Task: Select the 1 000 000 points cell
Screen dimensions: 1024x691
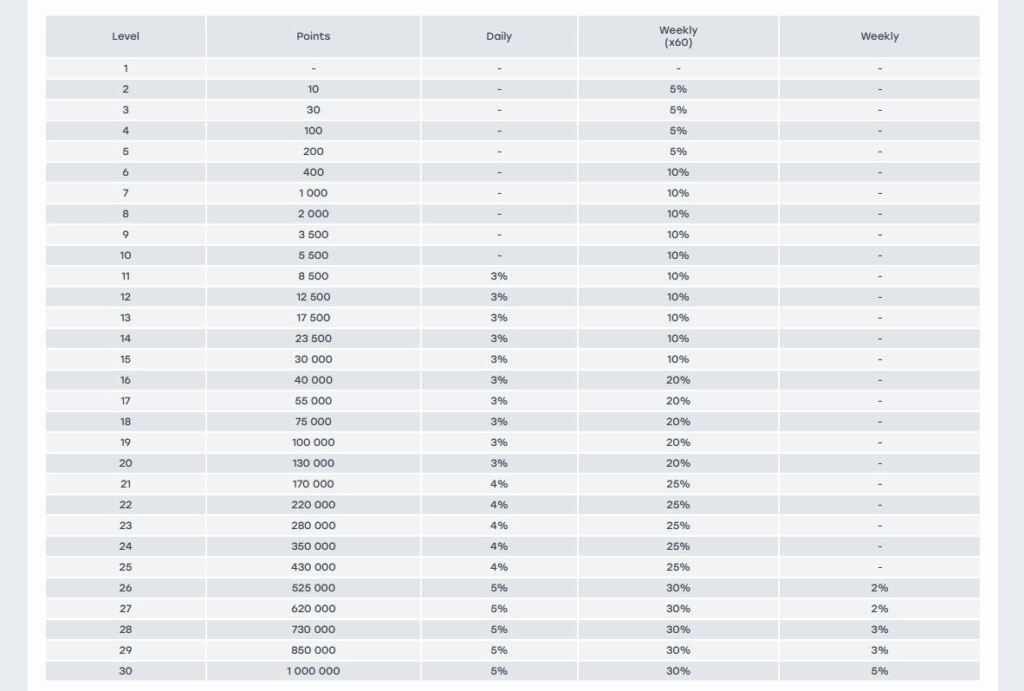Action: (x=313, y=671)
